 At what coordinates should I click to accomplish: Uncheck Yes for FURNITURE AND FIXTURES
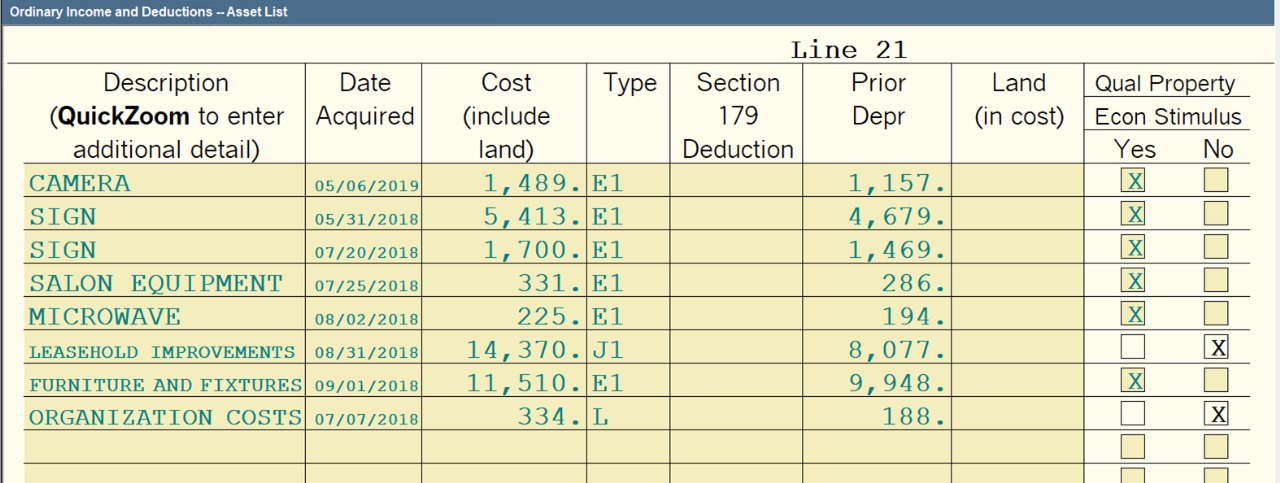[1134, 381]
